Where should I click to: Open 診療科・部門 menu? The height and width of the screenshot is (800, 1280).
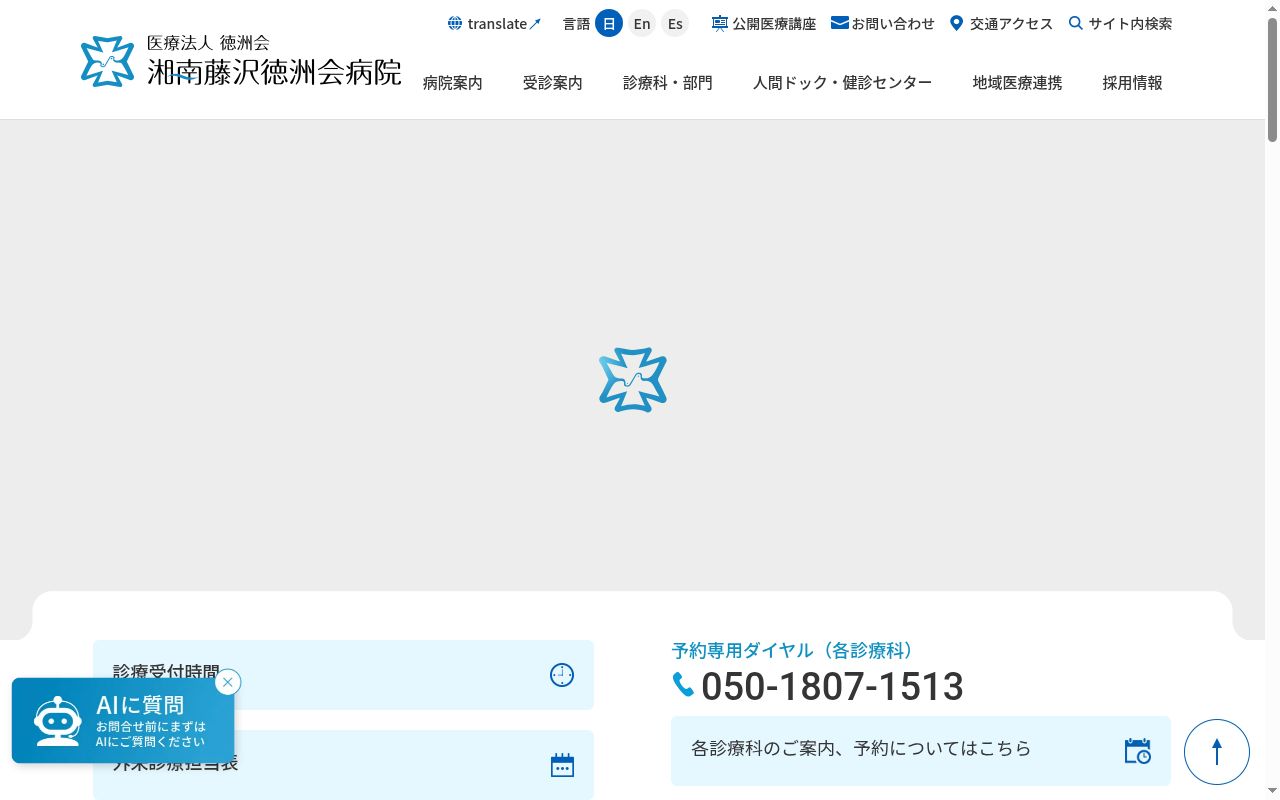click(x=668, y=83)
